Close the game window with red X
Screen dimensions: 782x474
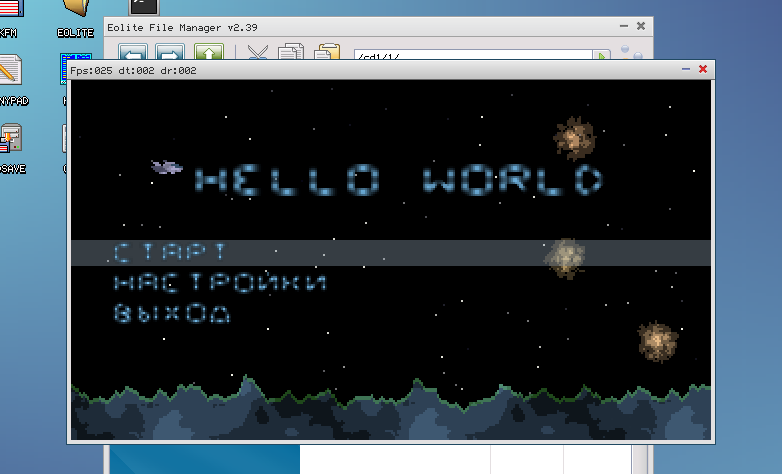[x=703, y=69]
